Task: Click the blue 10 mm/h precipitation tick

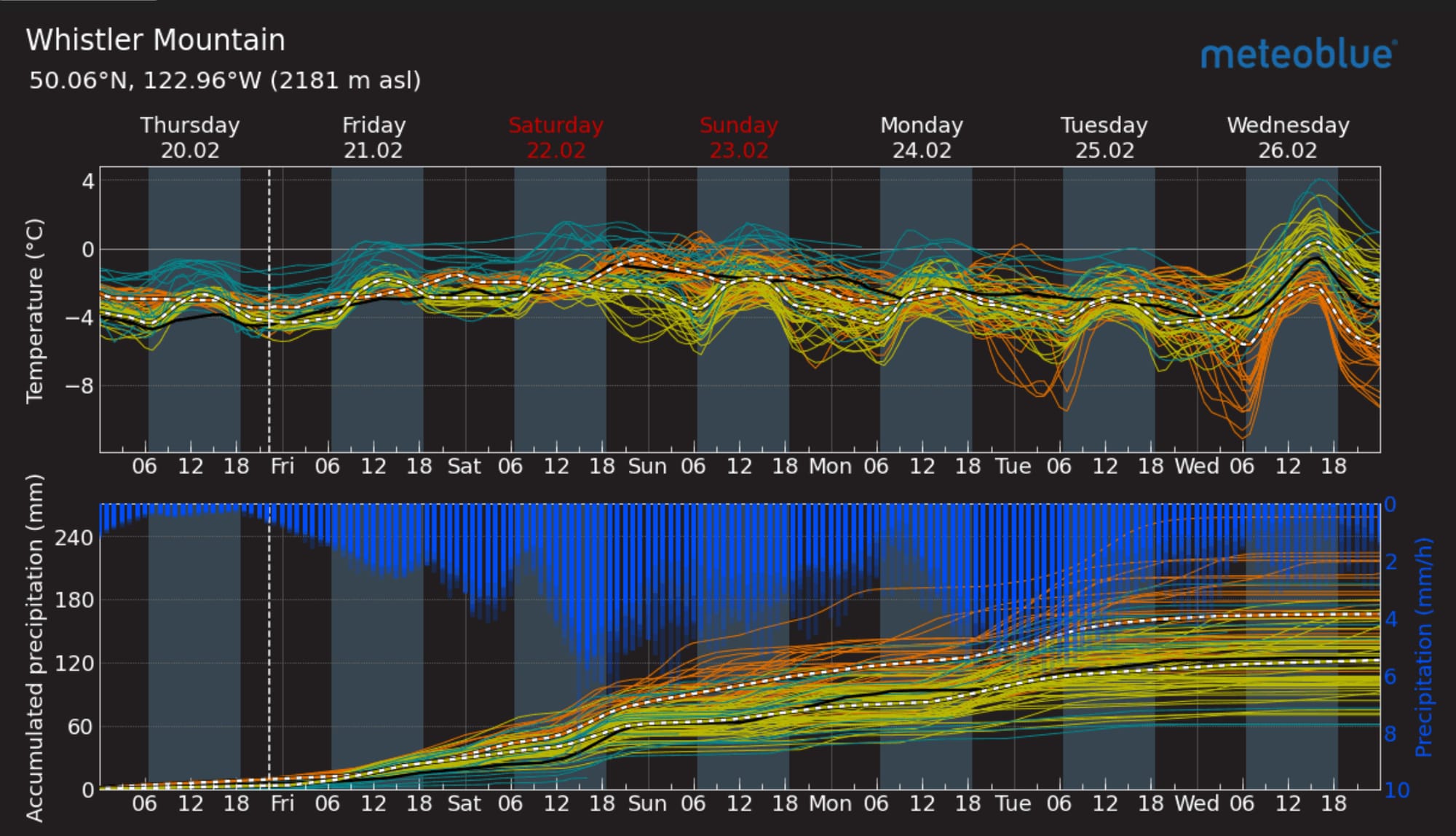Action: click(x=1397, y=790)
